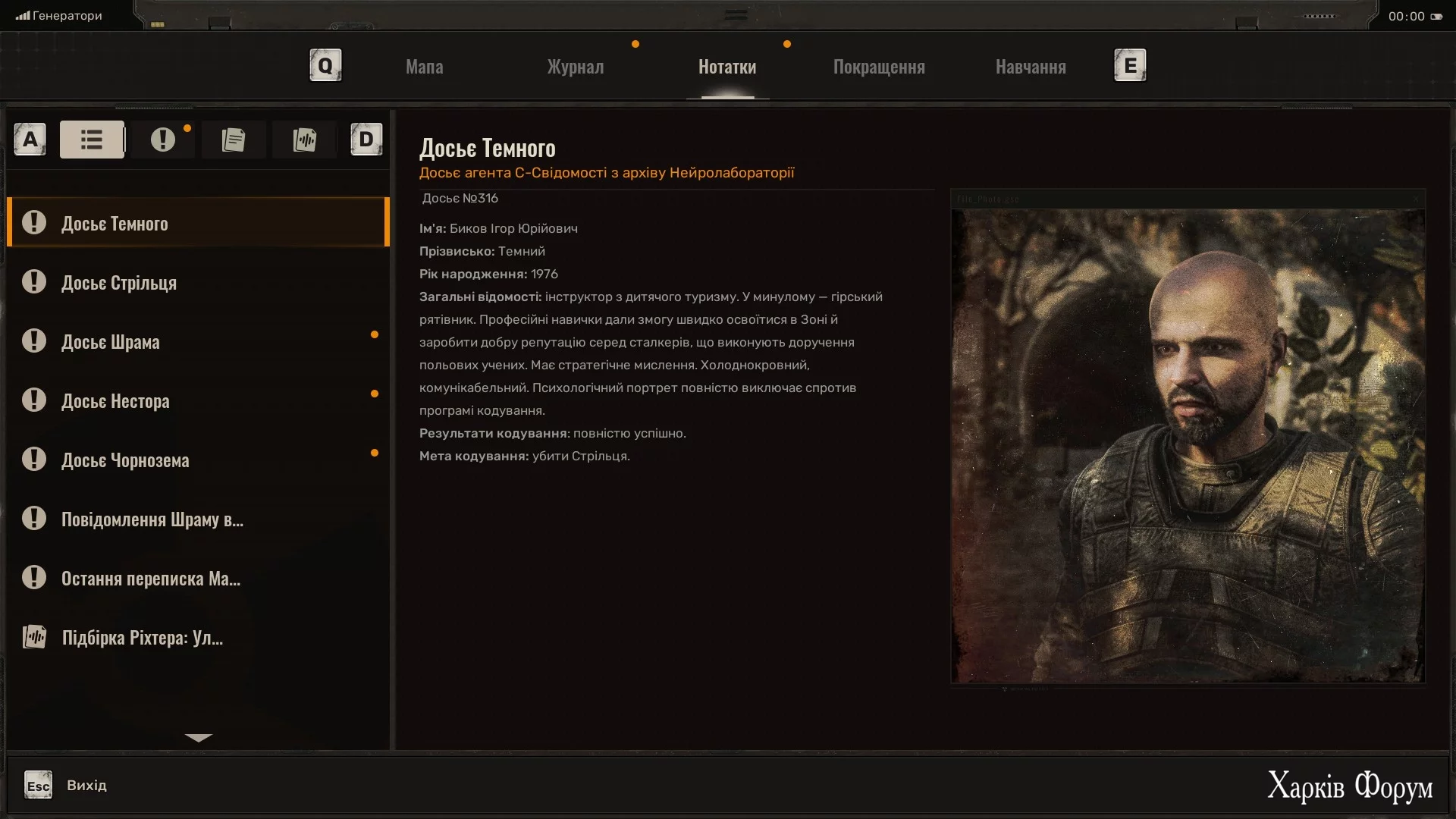Click the D key next-filter icon
Screen dimensions: 1456x819
point(366,140)
